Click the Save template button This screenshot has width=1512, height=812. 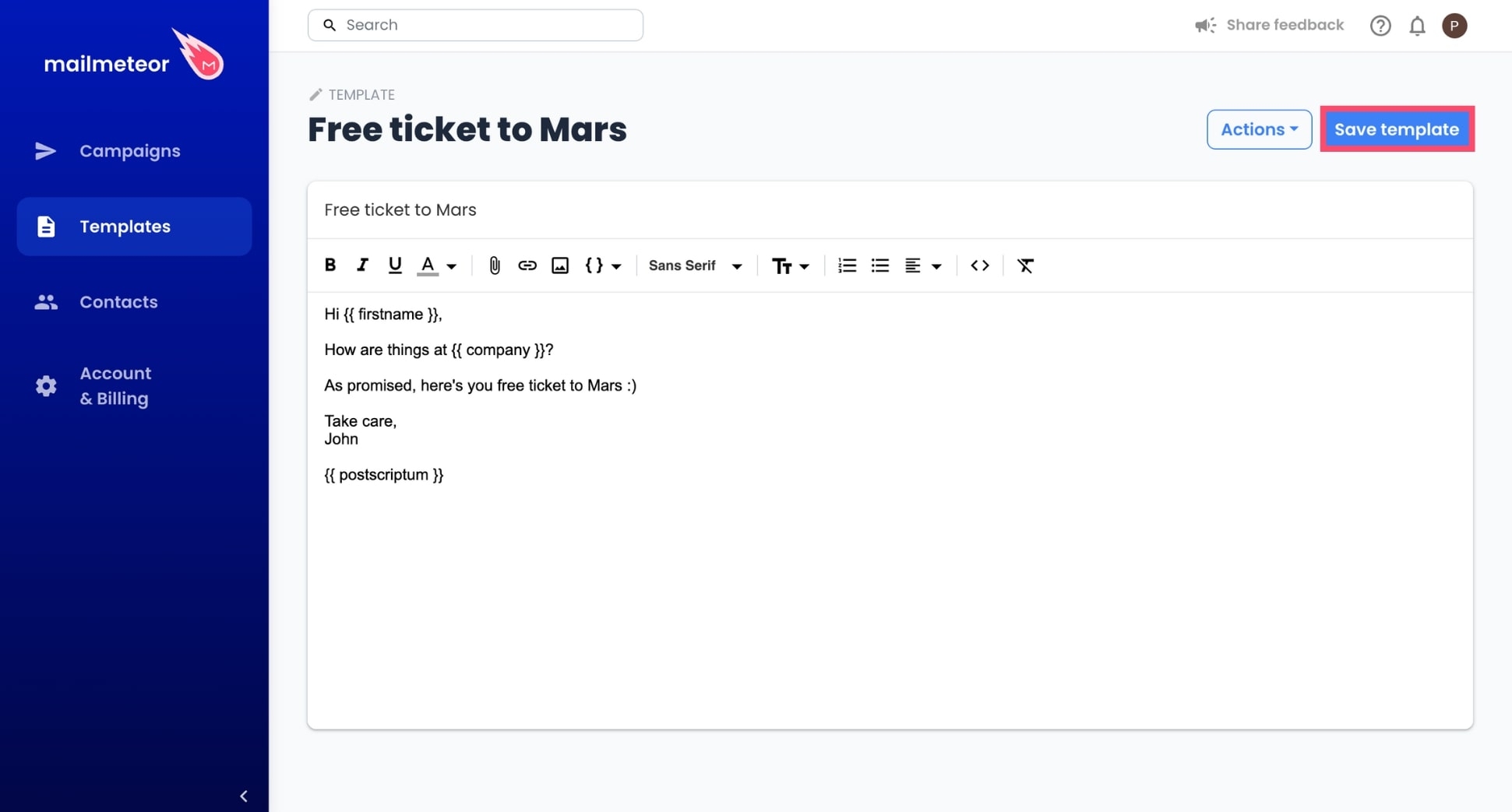(x=1397, y=129)
